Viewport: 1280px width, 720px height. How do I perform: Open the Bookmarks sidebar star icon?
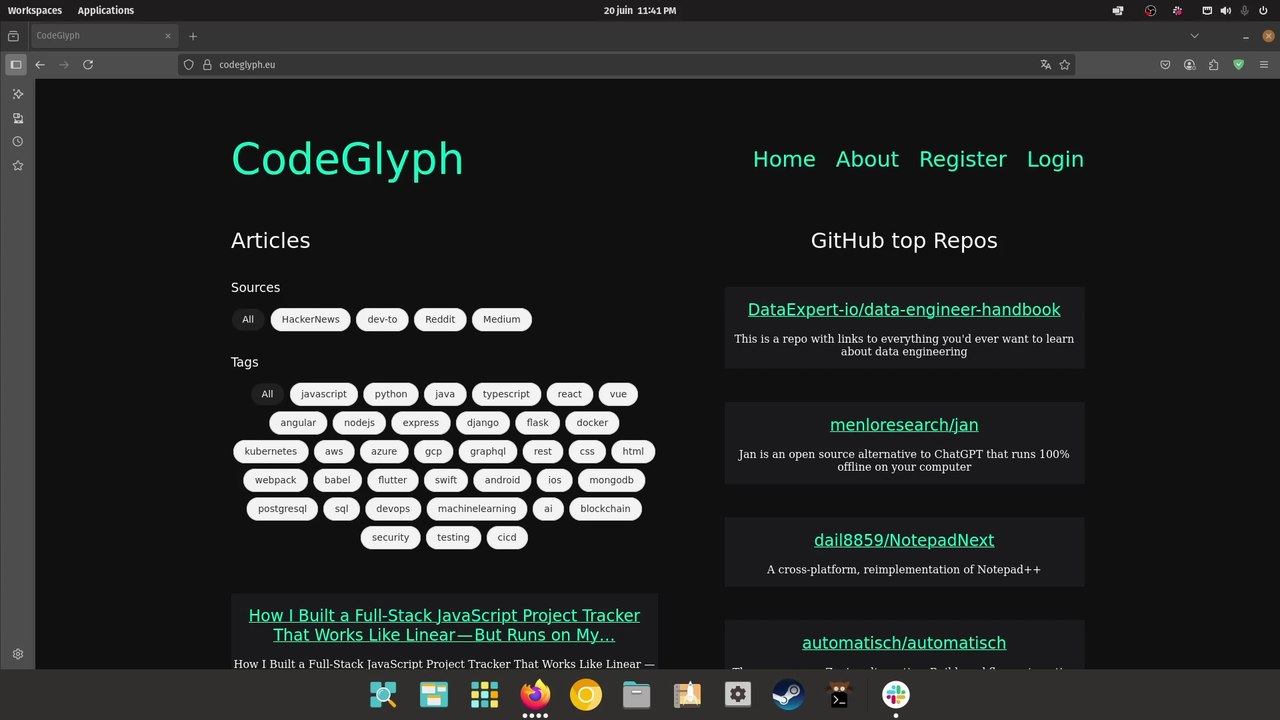pos(17,166)
